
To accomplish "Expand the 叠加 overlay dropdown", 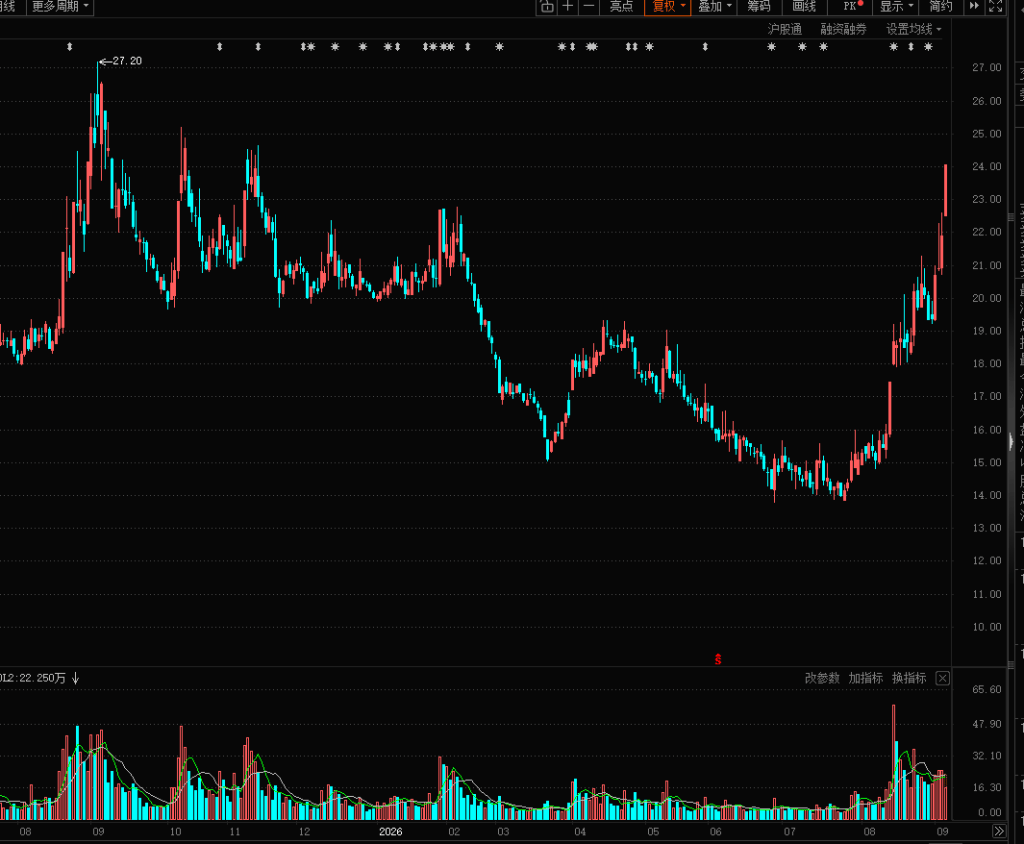I will [714, 7].
